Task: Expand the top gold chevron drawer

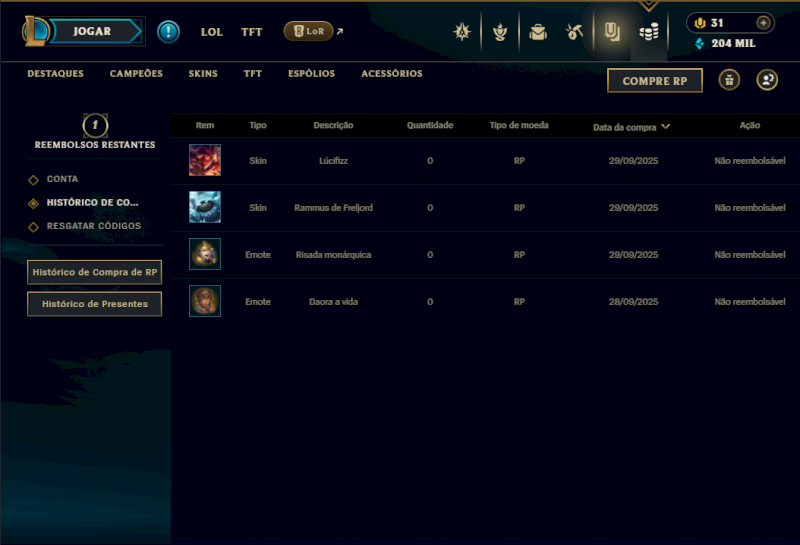Action: pyautogui.click(x=648, y=5)
